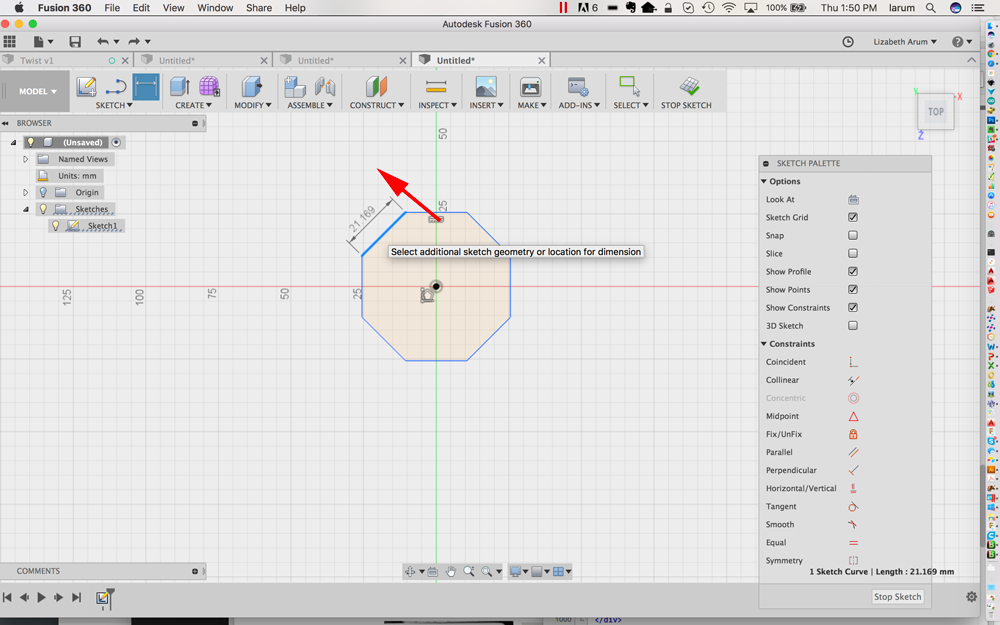Undo the last action
The width and height of the screenshot is (1000, 625).
coord(103,41)
